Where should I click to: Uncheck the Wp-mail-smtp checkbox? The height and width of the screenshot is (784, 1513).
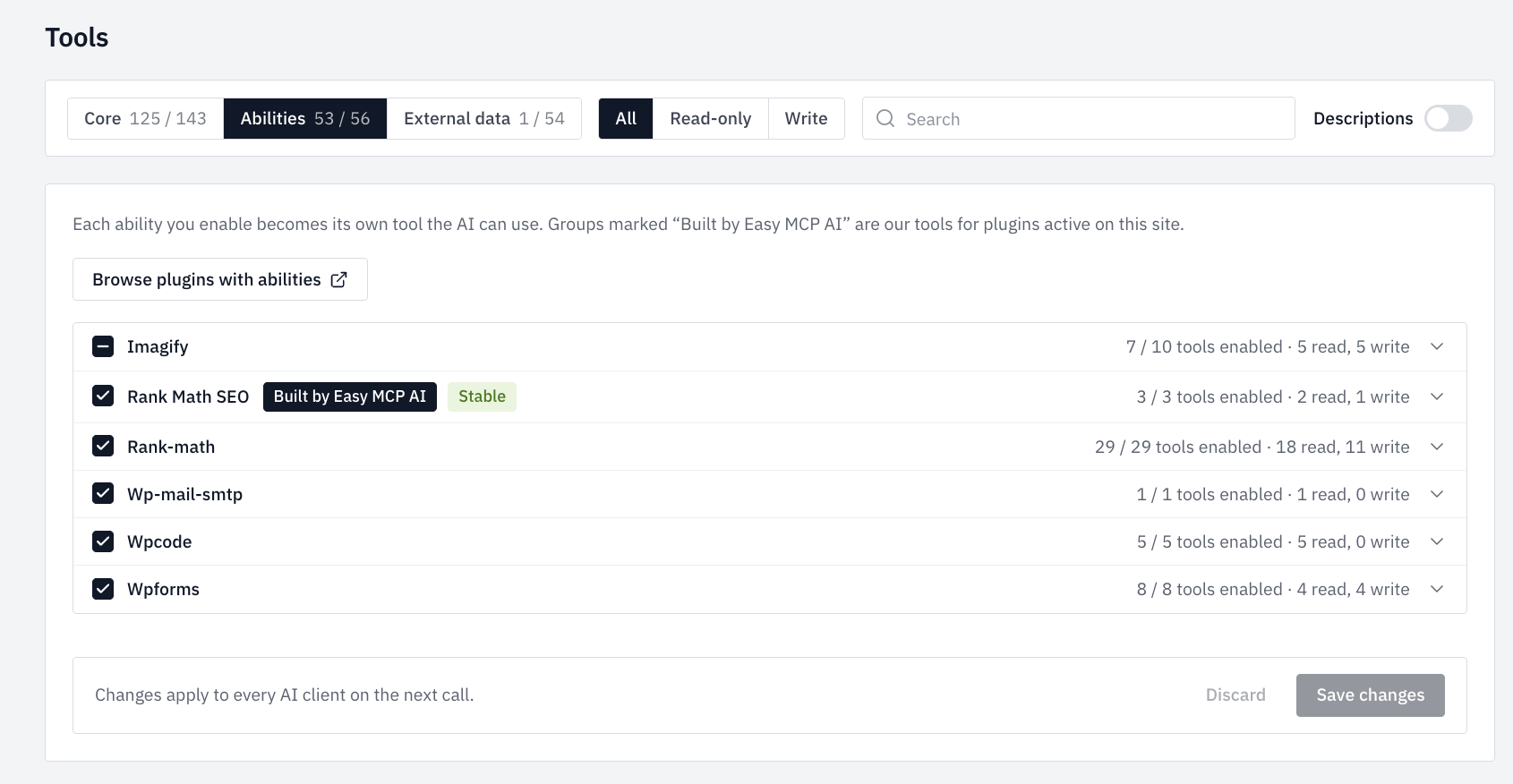(103, 493)
